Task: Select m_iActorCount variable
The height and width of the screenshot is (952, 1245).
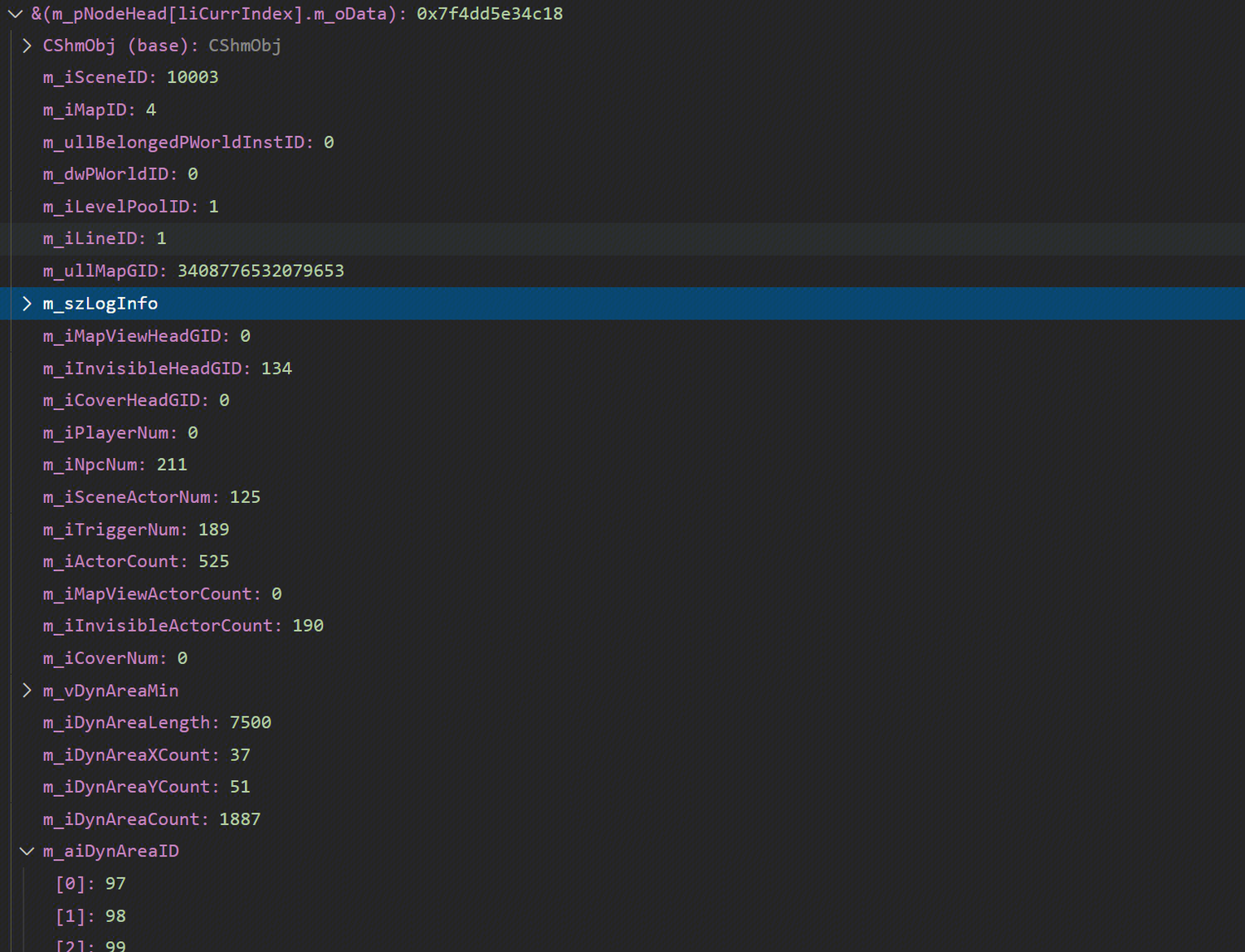Action: (135, 562)
